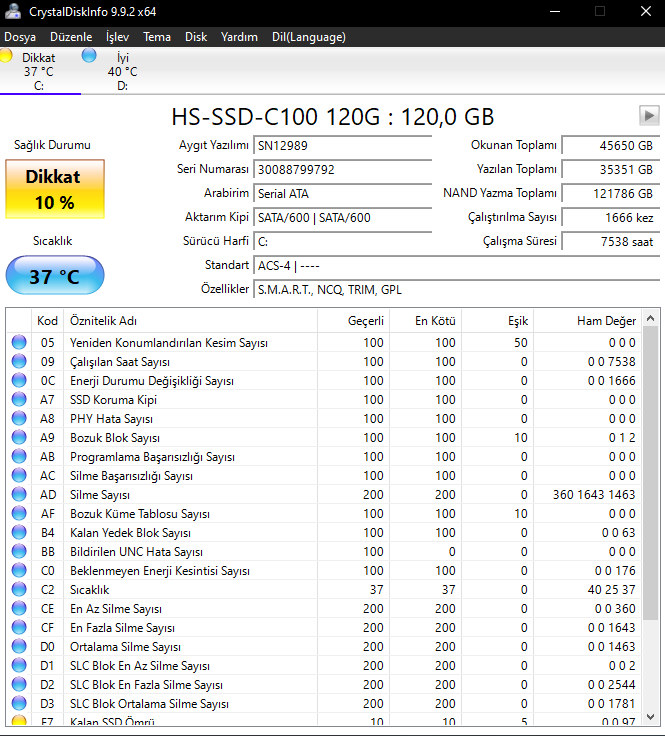The height and width of the screenshot is (736, 665).
Task: Open the Dosya menu
Action: pos(20,37)
